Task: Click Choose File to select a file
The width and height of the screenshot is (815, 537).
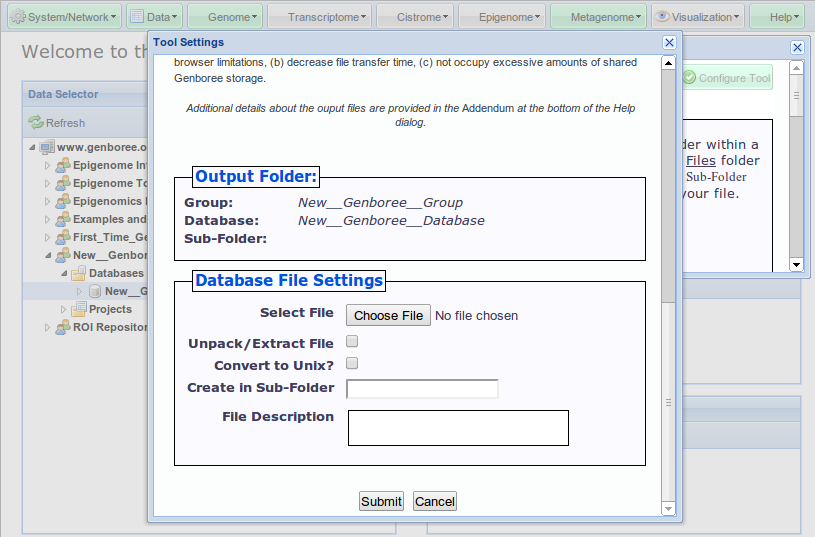Action: pos(388,315)
